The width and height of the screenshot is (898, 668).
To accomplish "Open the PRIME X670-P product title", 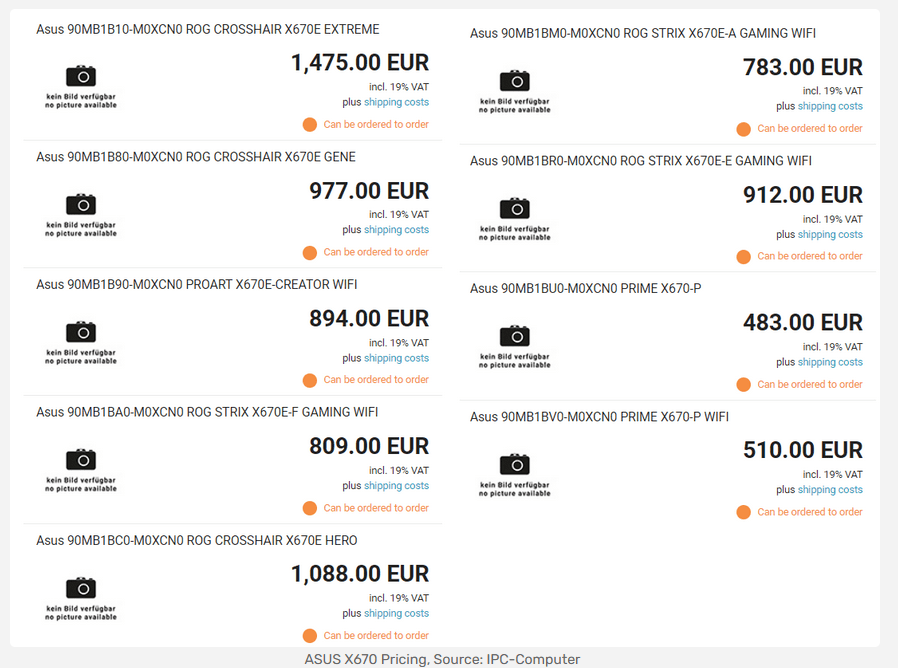I will pyautogui.click(x=585, y=289).
